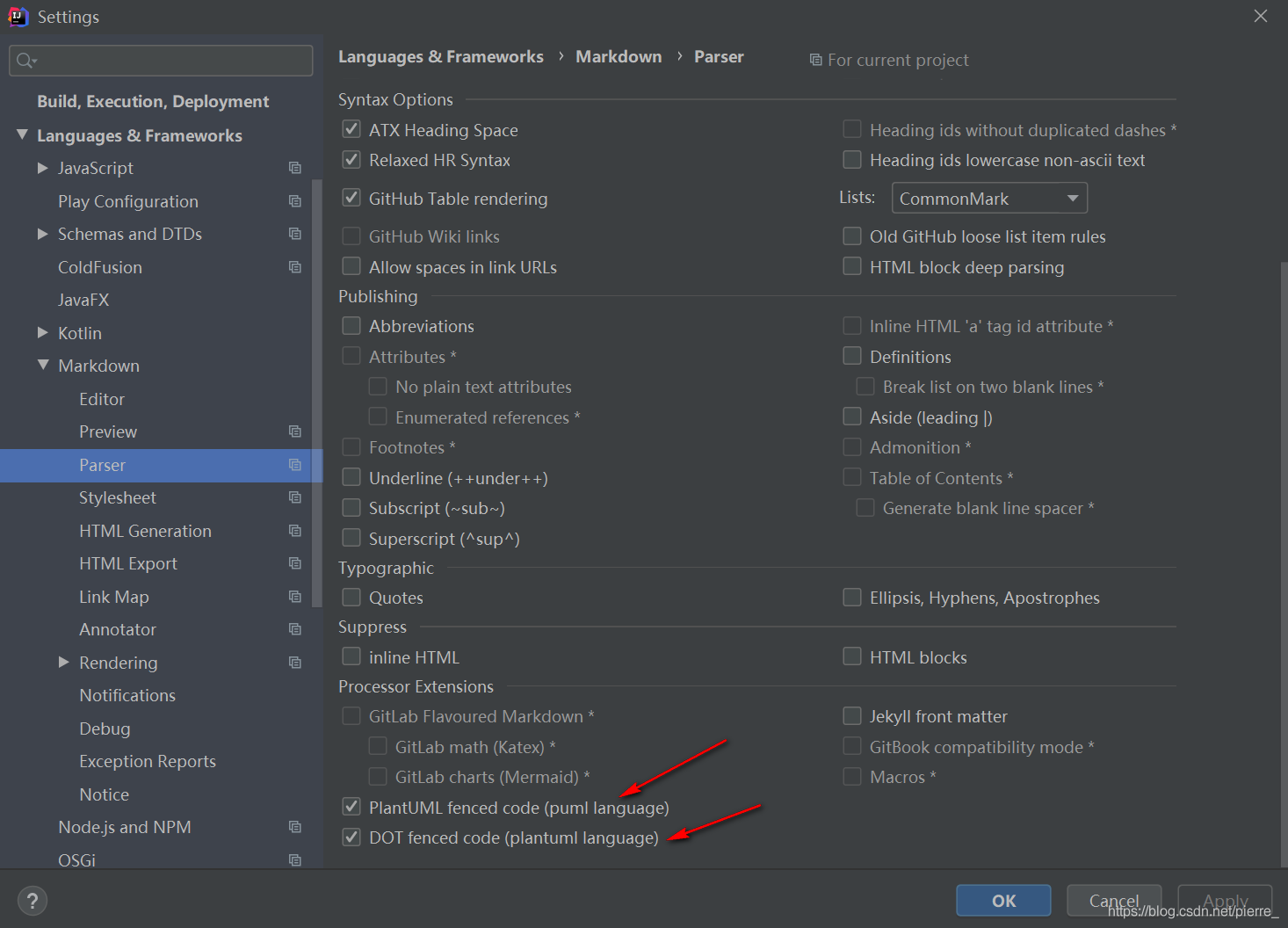Toggle GitHub Table rendering checkbox
The height and width of the screenshot is (928, 1288).
point(351,198)
